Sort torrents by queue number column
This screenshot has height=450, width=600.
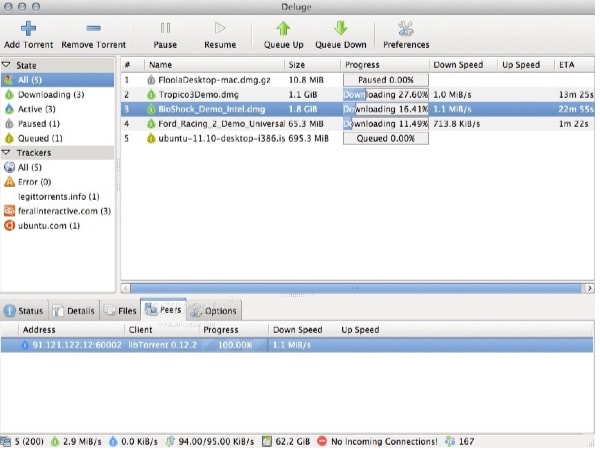click(x=132, y=65)
